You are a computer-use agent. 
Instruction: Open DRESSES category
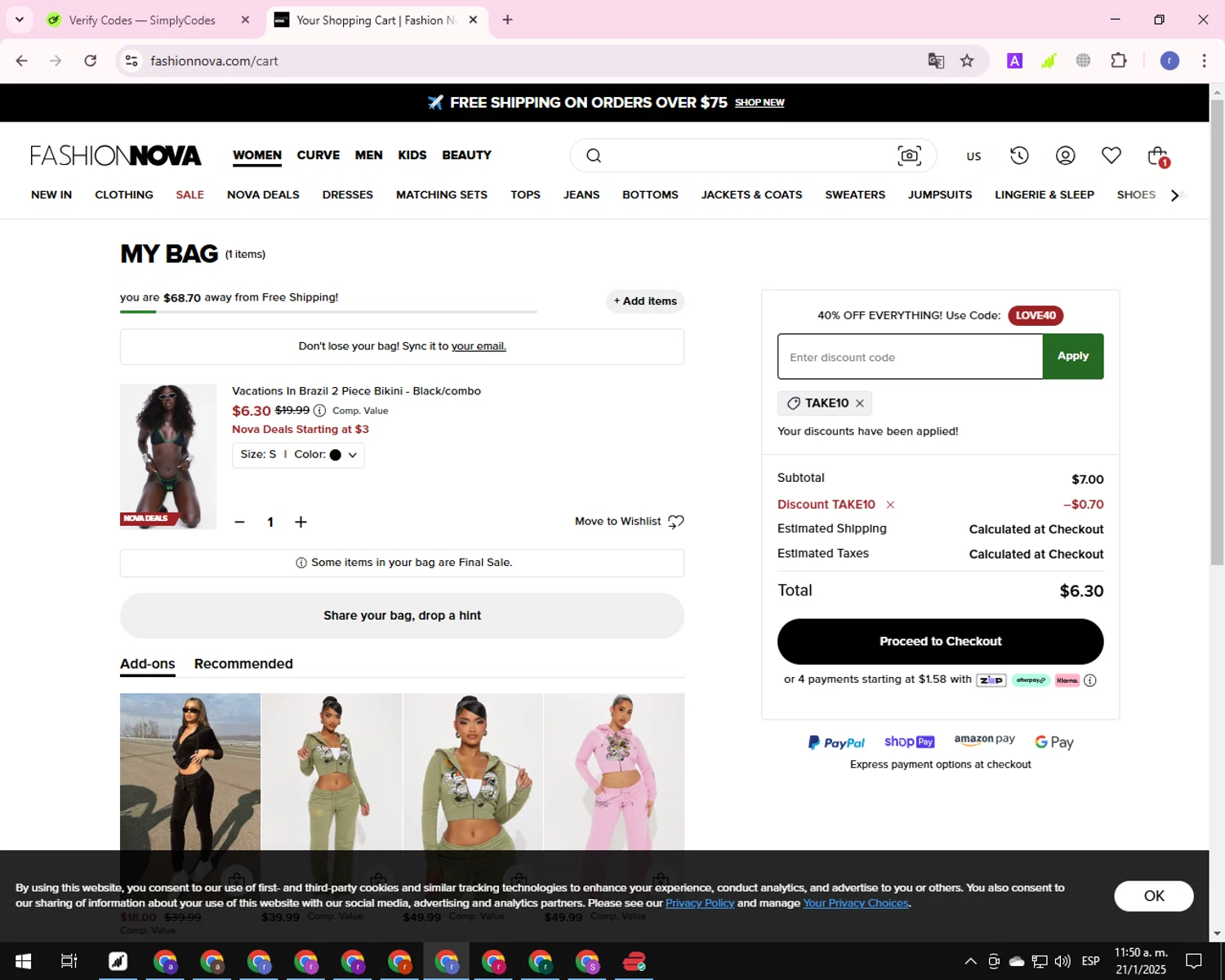pyautogui.click(x=348, y=194)
